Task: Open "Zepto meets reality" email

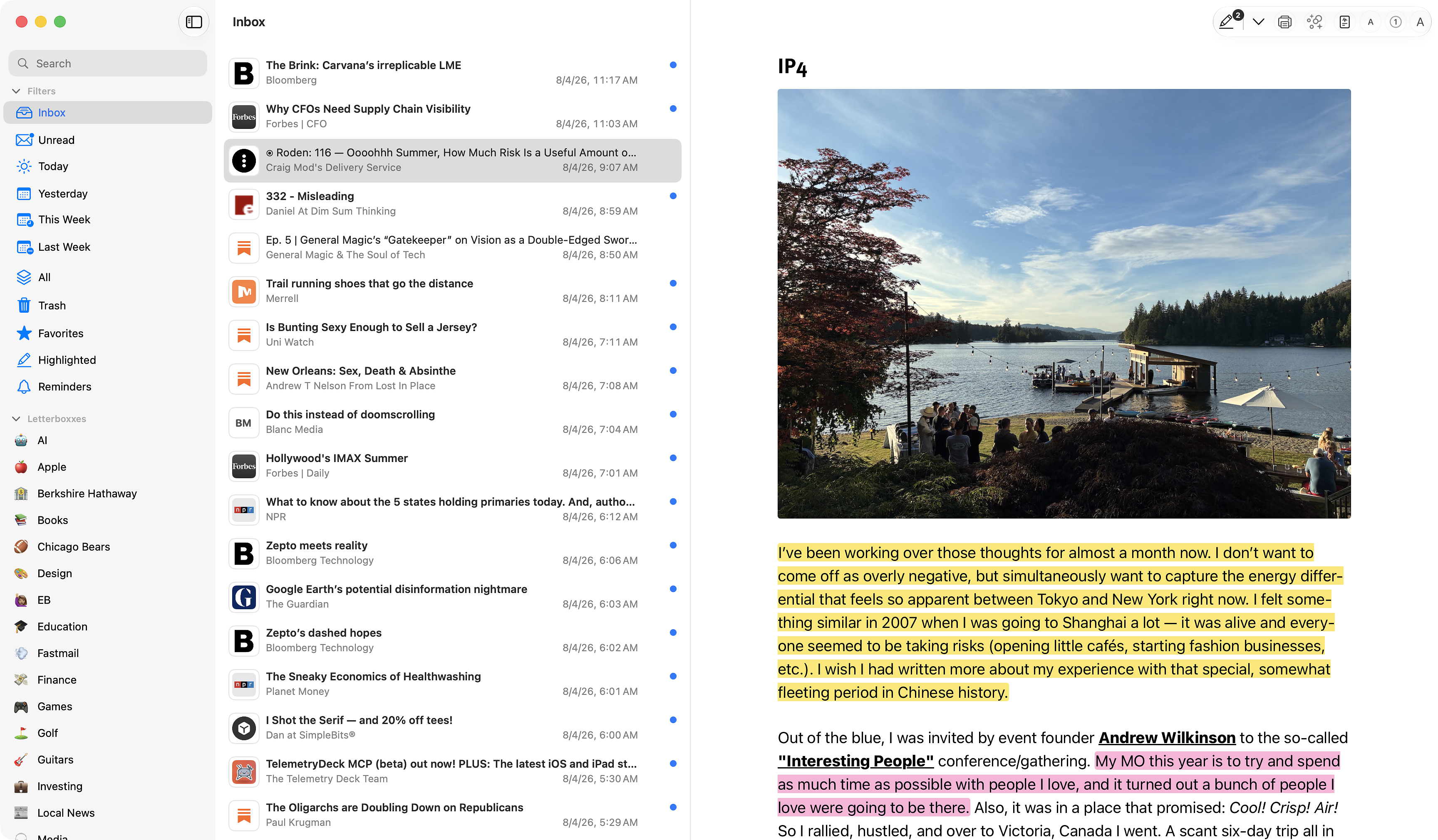Action: coord(453,553)
